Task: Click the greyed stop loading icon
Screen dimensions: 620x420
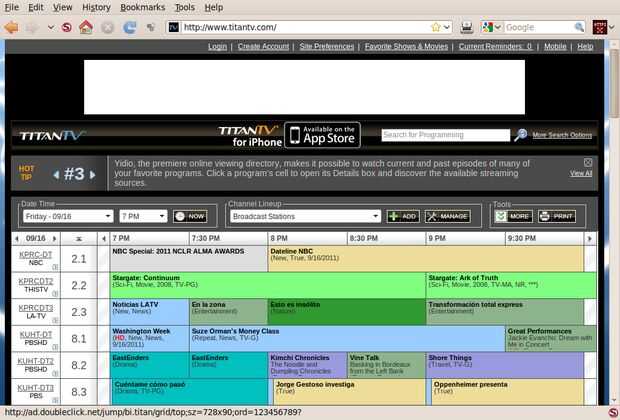Action: coord(107,27)
